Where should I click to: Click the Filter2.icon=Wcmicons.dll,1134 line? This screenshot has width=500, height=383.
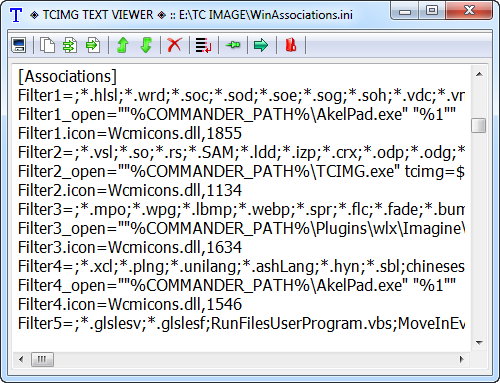(x=130, y=191)
